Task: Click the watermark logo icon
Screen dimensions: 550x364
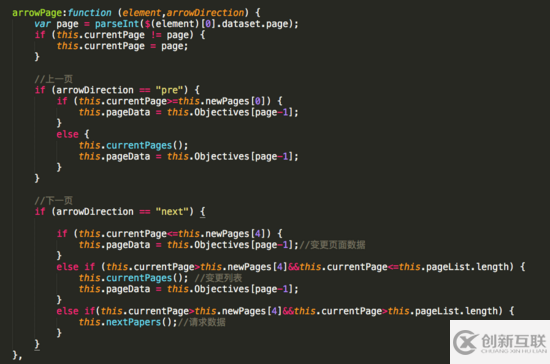Action: (x=465, y=342)
